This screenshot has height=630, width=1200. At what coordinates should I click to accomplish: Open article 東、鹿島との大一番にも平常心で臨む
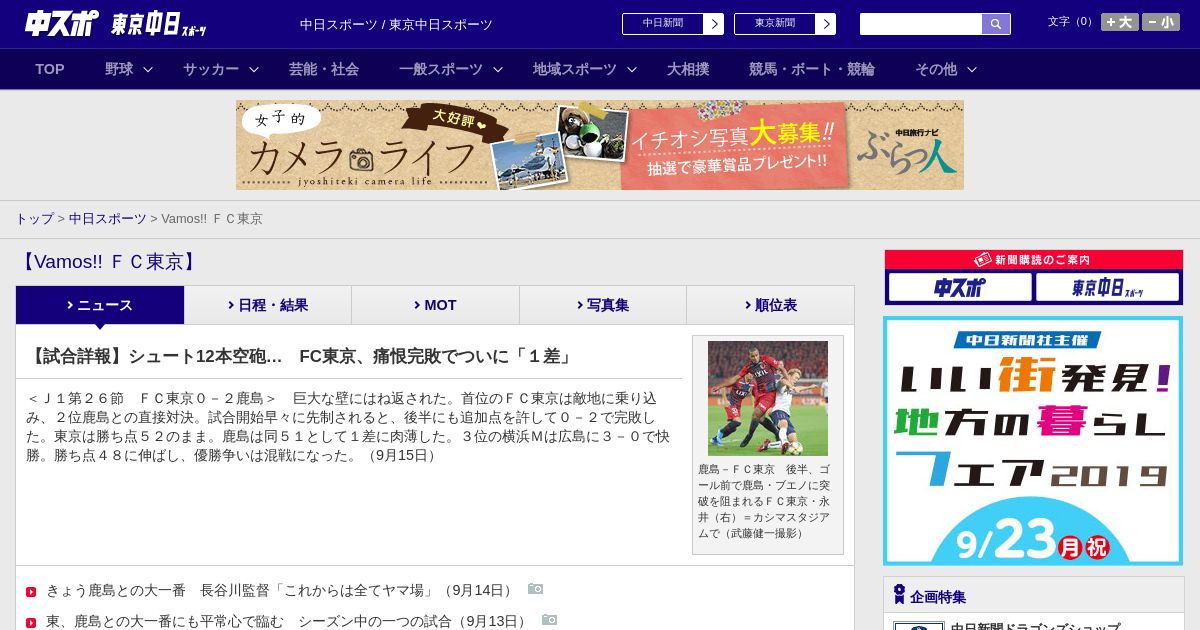pyautogui.click(x=288, y=621)
